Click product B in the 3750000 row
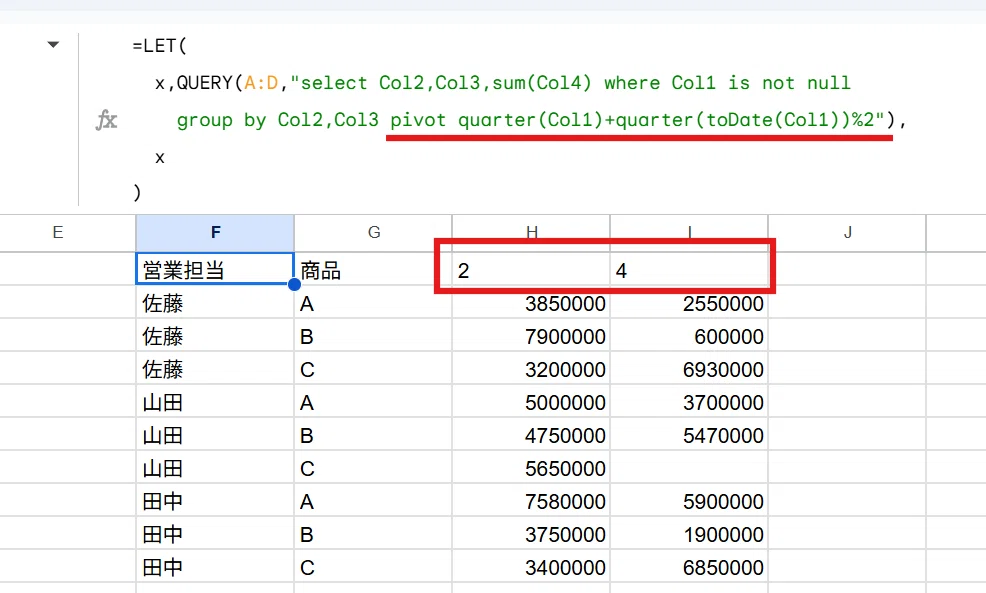 pos(374,534)
